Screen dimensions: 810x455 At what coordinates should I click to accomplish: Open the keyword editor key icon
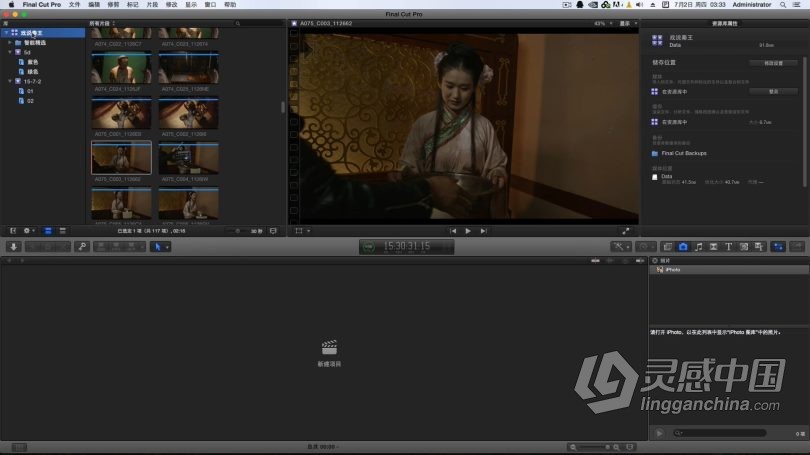click(82, 247)
